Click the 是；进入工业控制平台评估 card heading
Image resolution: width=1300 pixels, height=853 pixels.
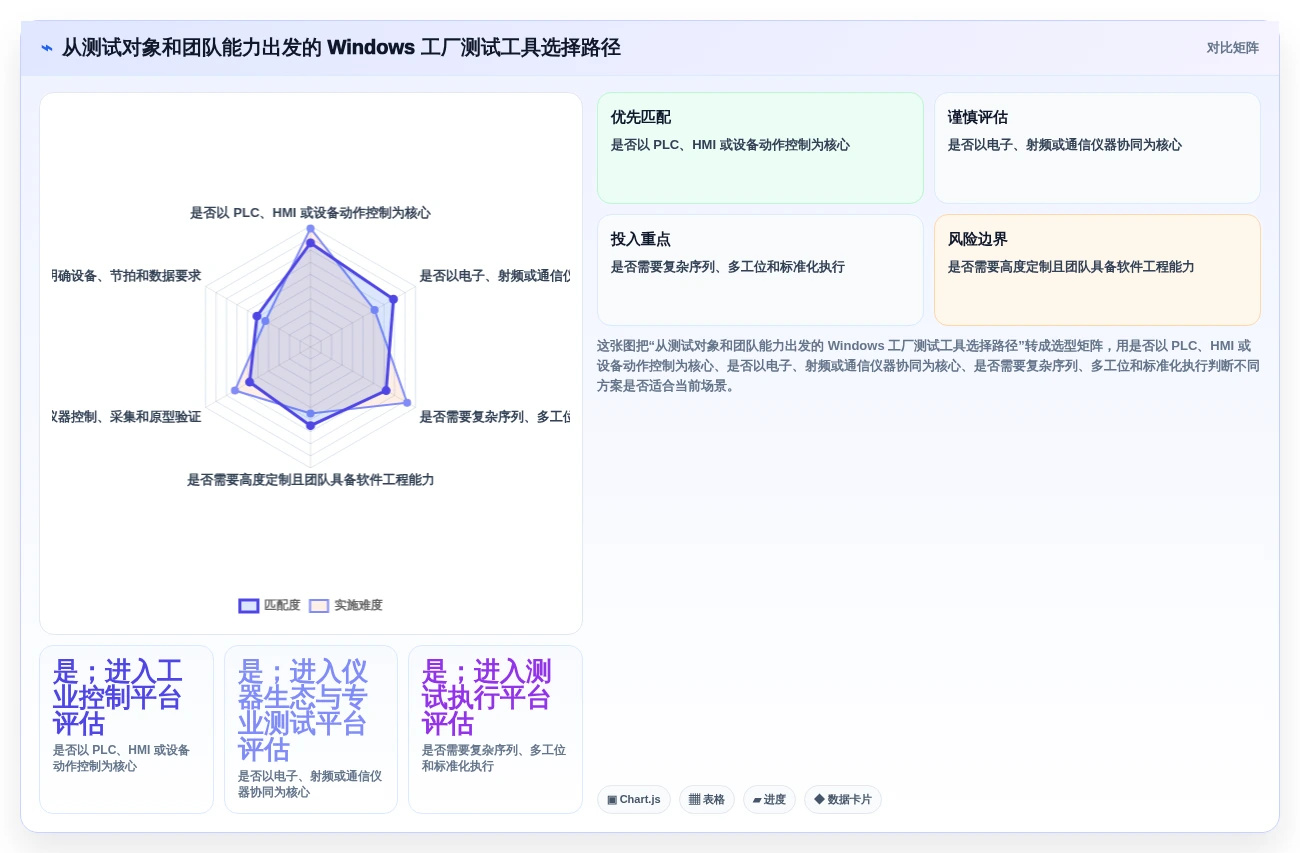[118, 697]
